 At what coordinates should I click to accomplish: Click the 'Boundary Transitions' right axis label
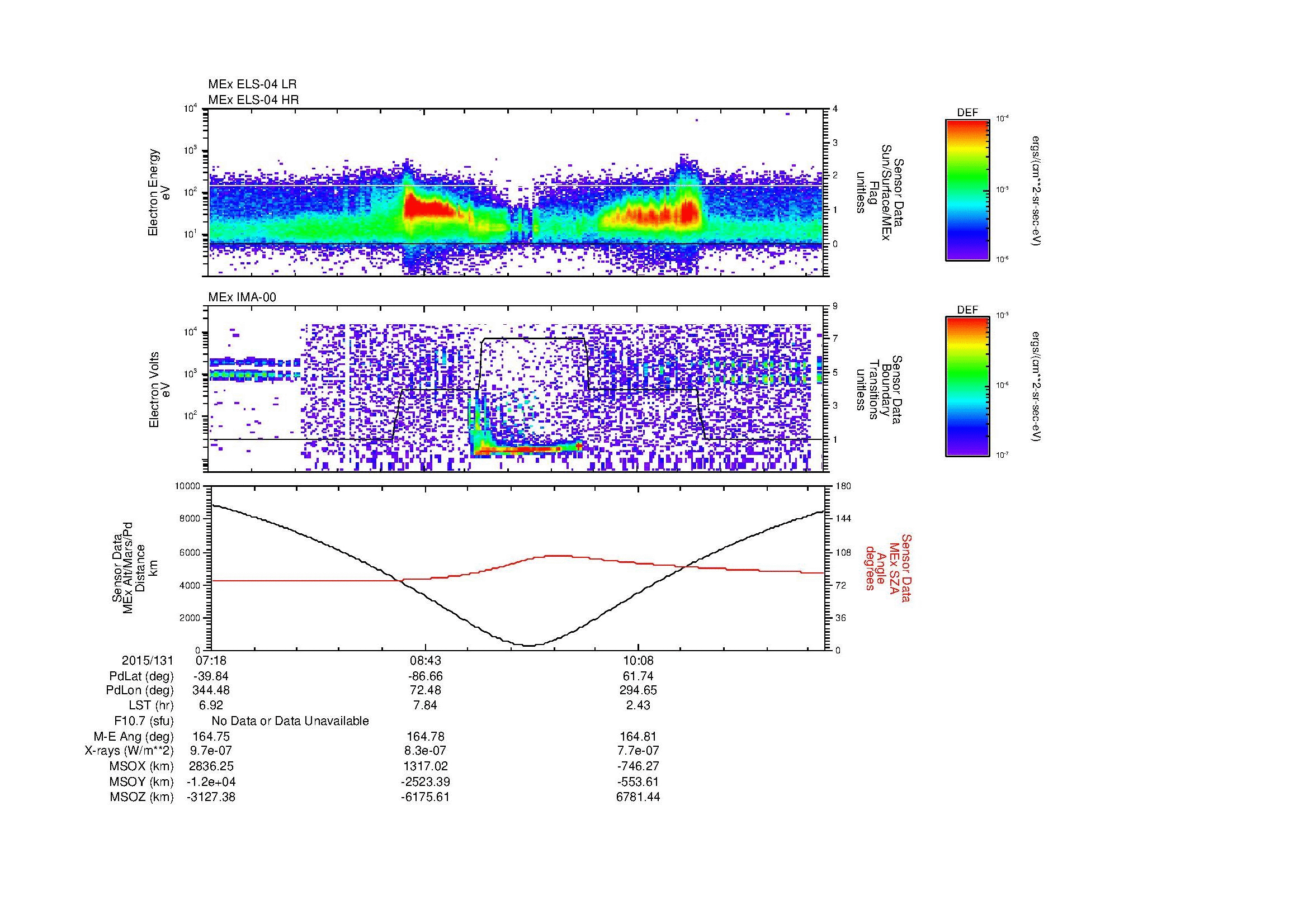(x=880, y=390)
